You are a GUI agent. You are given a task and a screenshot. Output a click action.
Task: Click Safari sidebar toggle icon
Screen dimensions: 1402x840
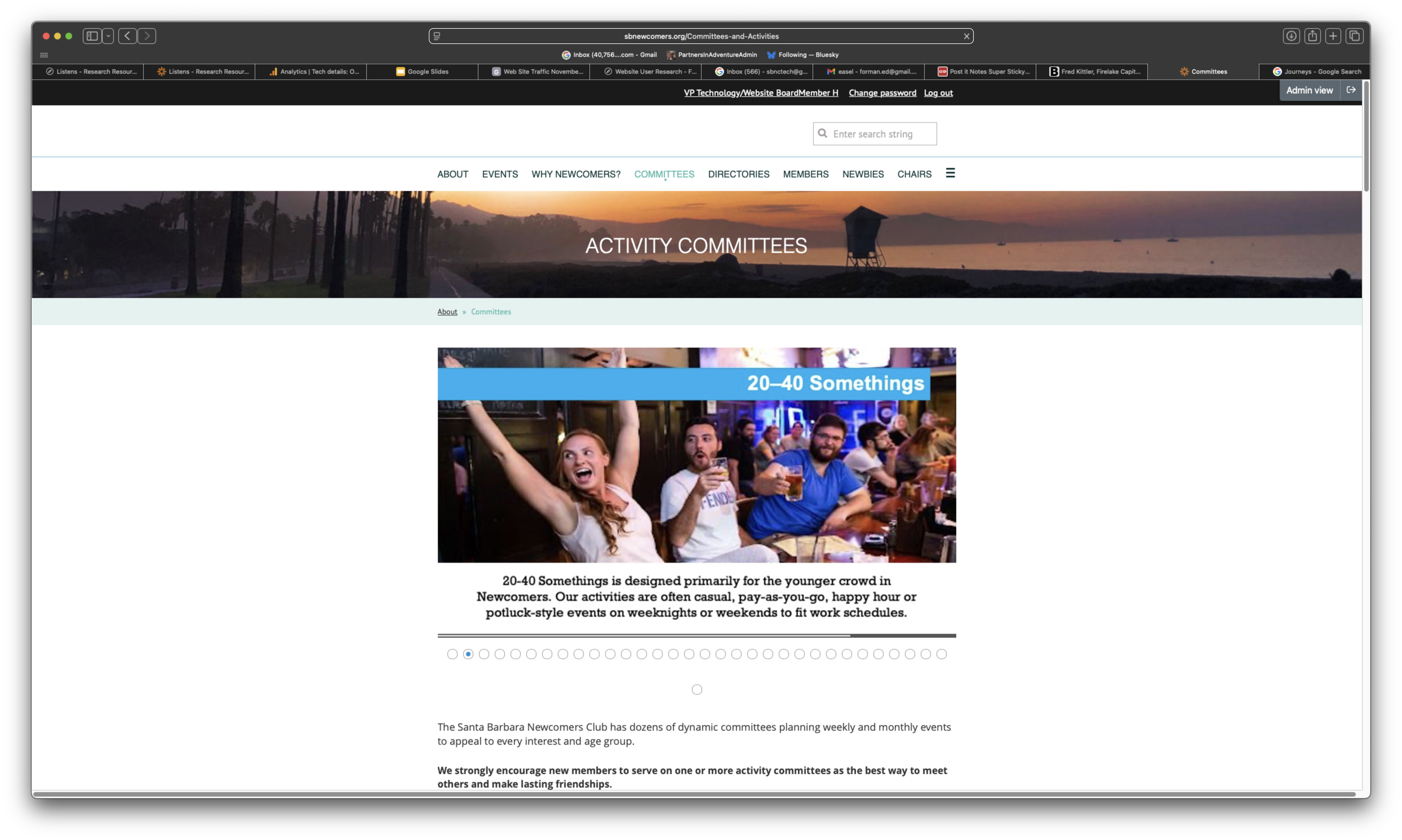click(x=92, y=36)
